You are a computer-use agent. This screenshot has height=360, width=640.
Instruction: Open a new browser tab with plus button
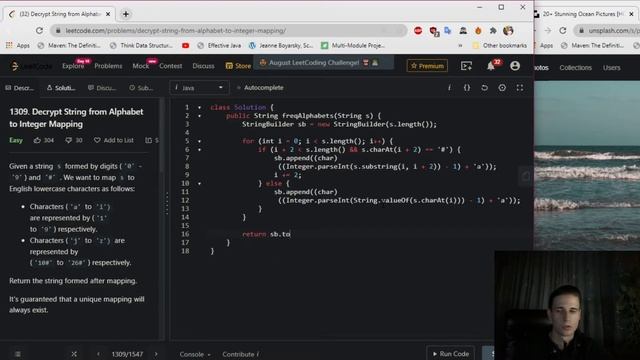click(126, 14)
